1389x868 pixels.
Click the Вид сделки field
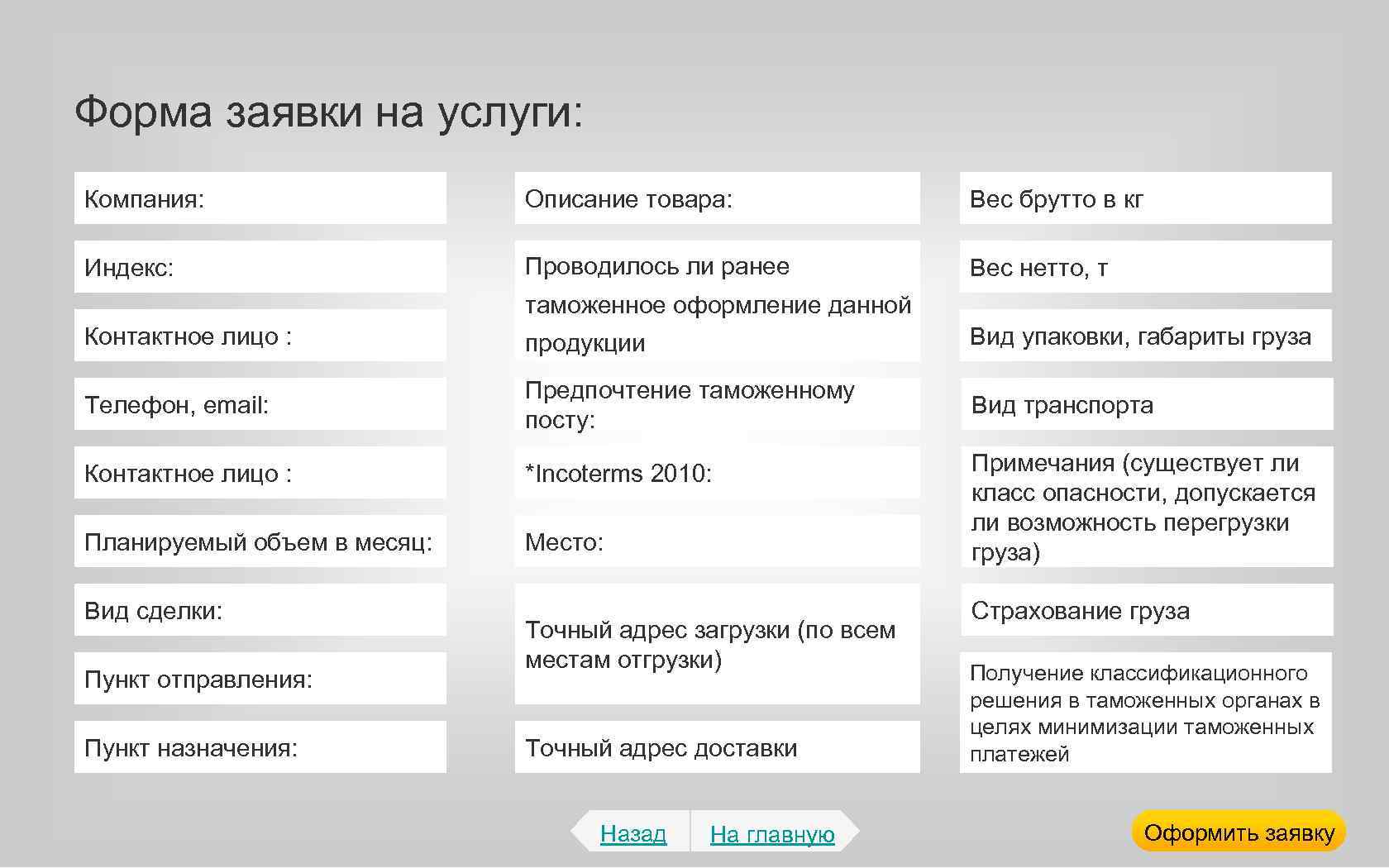point(260,610)
